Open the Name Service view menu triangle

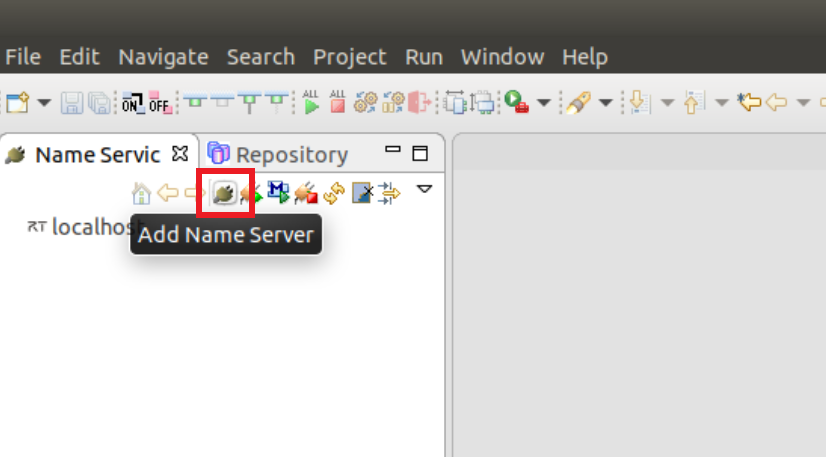pos(424,189)
